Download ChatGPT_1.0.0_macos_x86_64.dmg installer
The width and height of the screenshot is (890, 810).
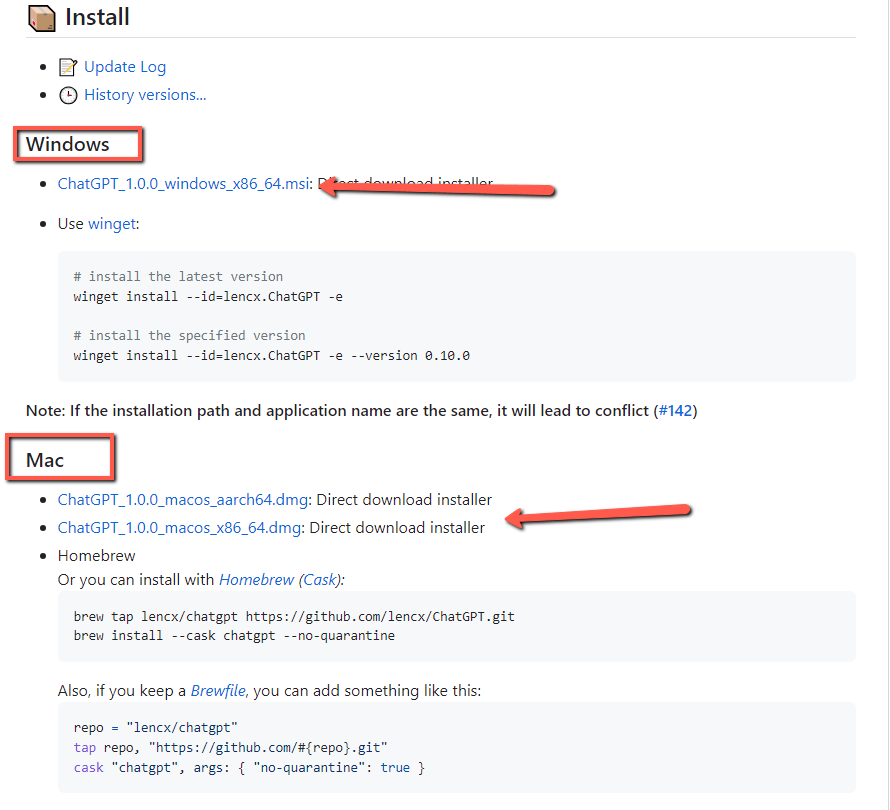(x=179, y=527)
